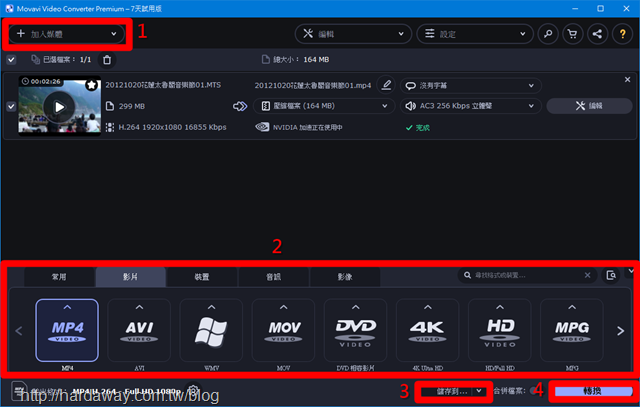
Task: Click the source file name 20121020 MTS text
Action: (x=163, y=85)
